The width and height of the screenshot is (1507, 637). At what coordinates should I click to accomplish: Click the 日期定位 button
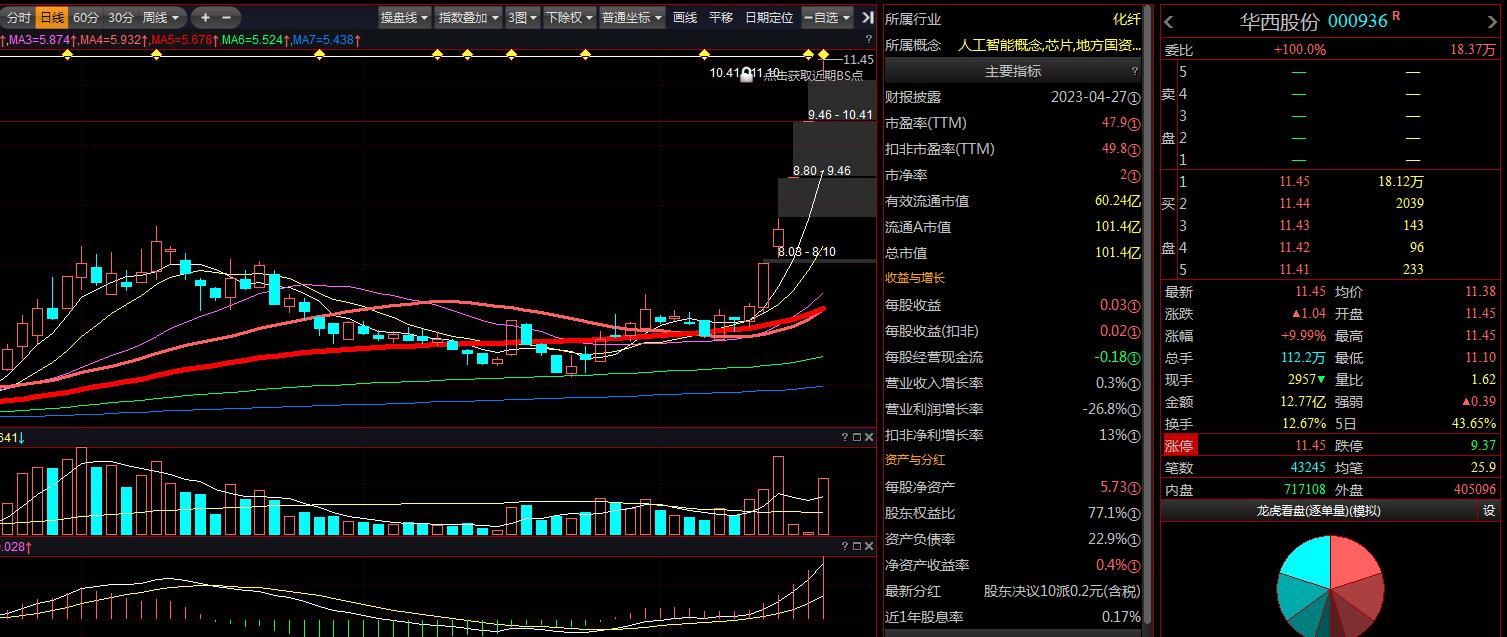(769, 18)
